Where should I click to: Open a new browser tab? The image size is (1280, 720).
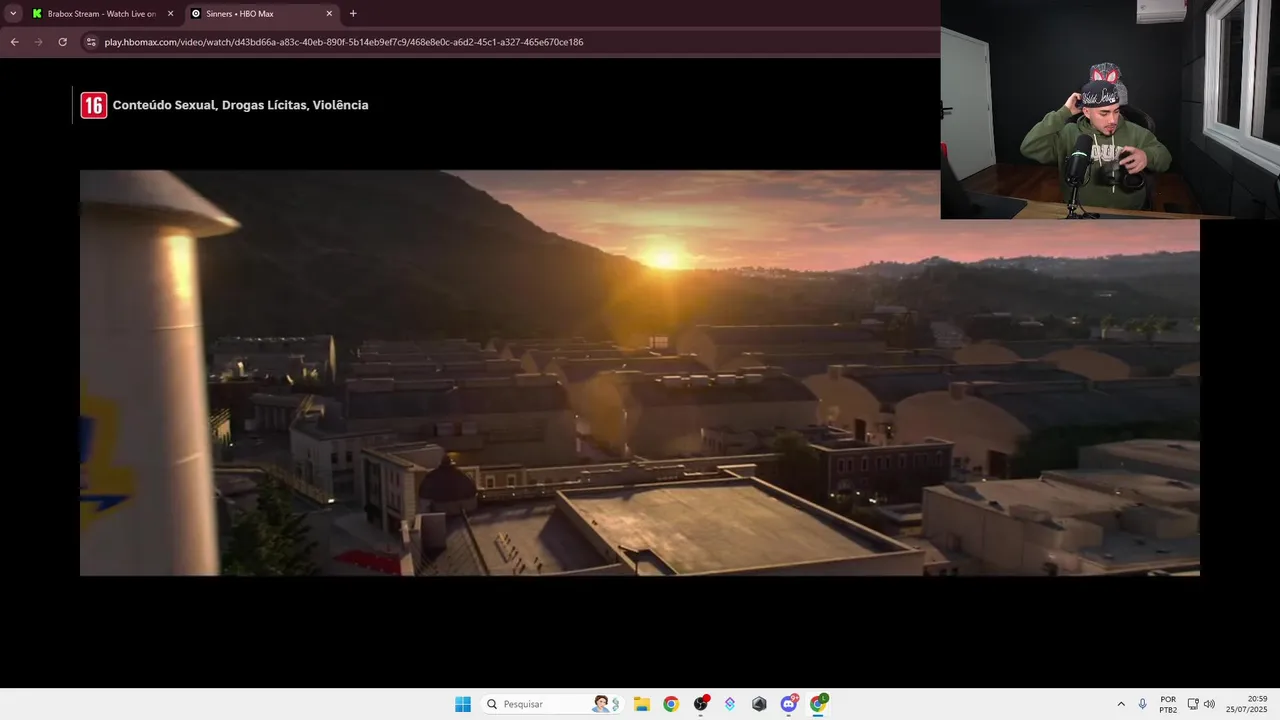point(353,14)
